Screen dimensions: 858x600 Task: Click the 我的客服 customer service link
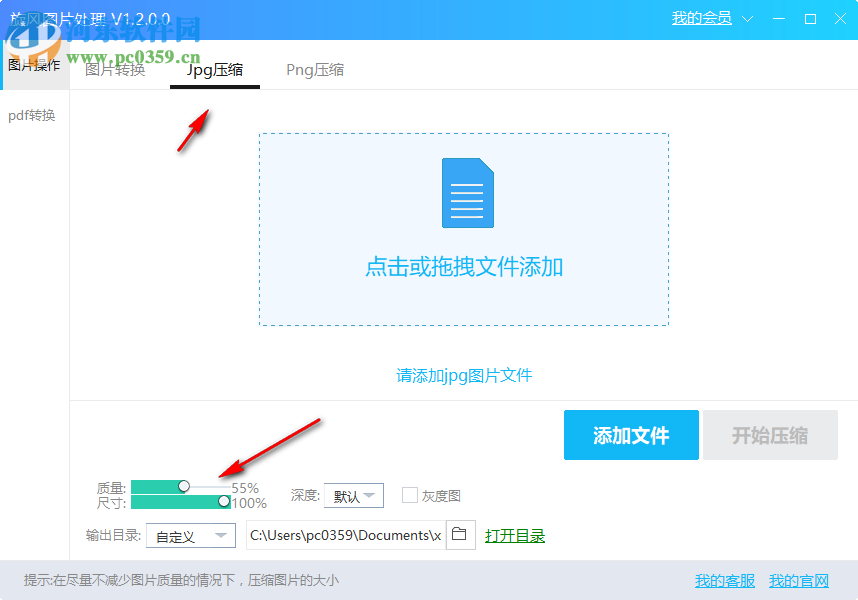pyautogui.click(x=723, y=581)
